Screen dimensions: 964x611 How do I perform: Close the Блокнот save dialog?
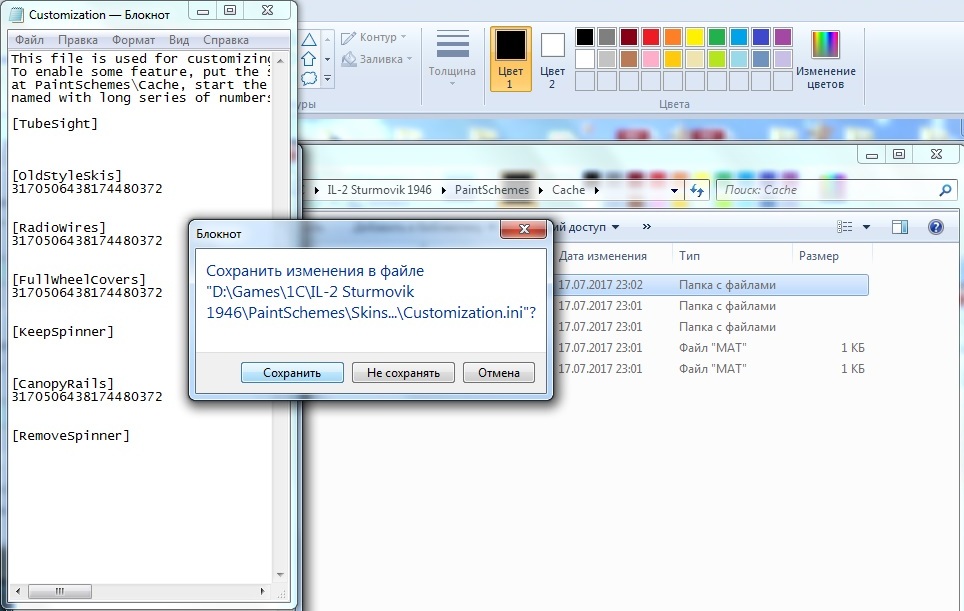click(x=524, y=229)
